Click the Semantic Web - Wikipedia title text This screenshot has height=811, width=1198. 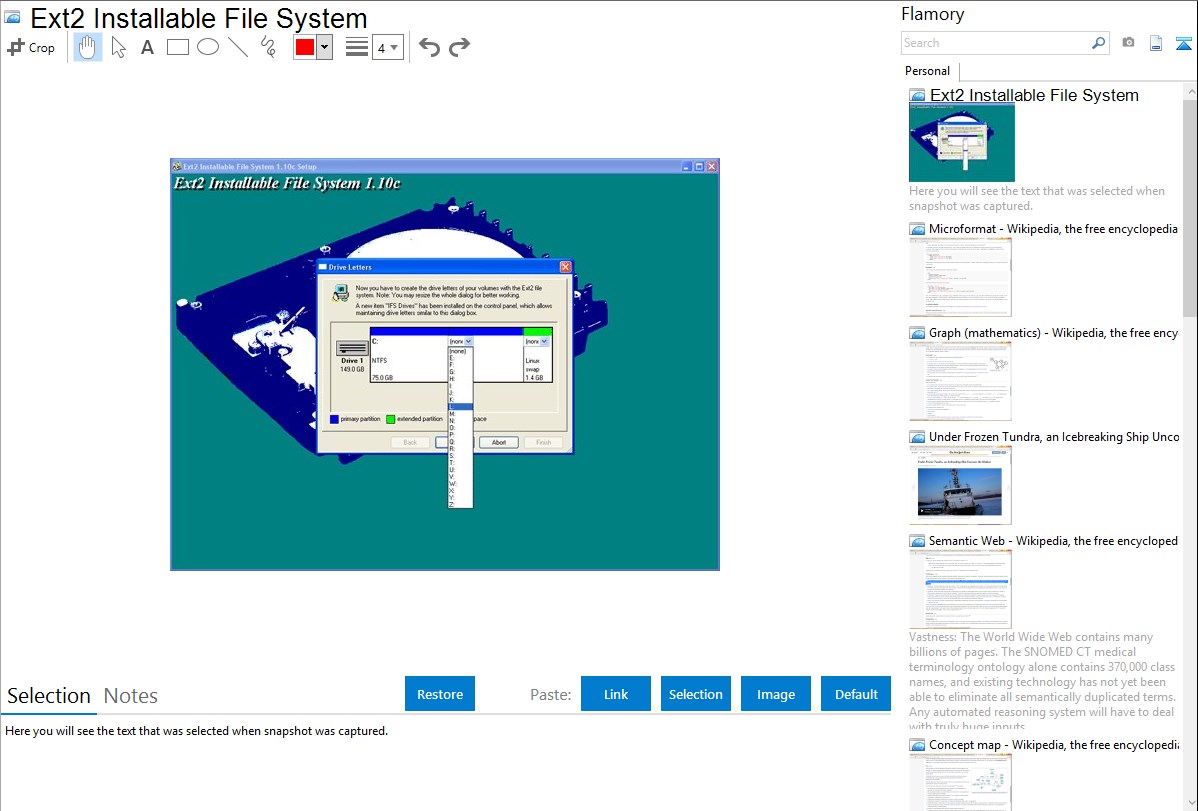click(x=1053, y=540)
